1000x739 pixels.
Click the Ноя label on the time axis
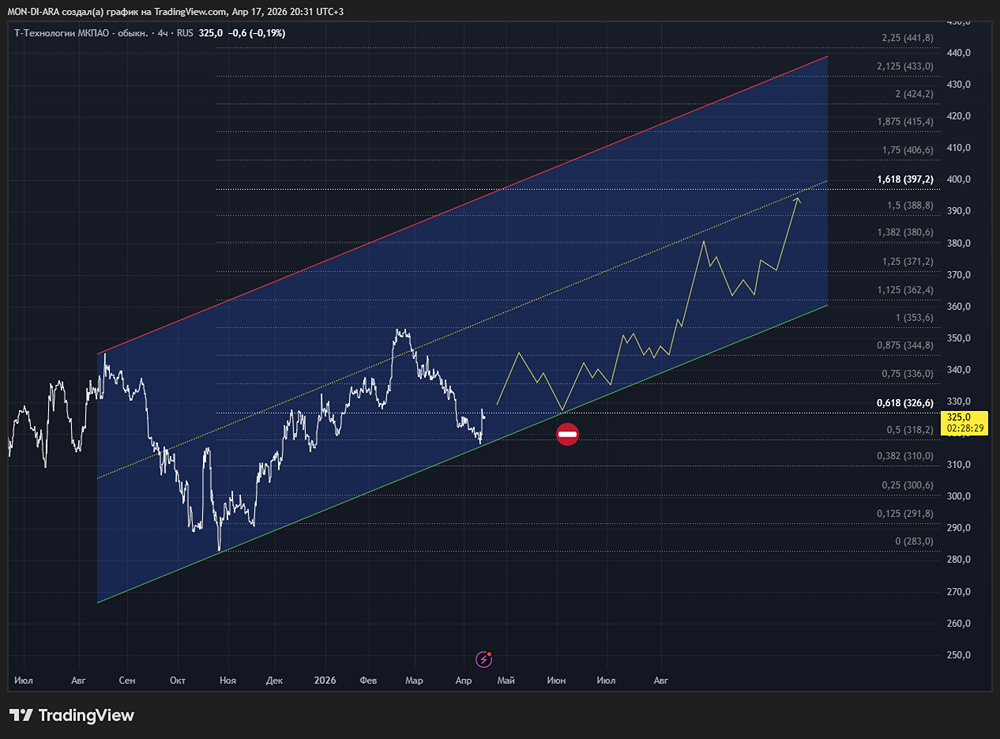pos(228,680)
